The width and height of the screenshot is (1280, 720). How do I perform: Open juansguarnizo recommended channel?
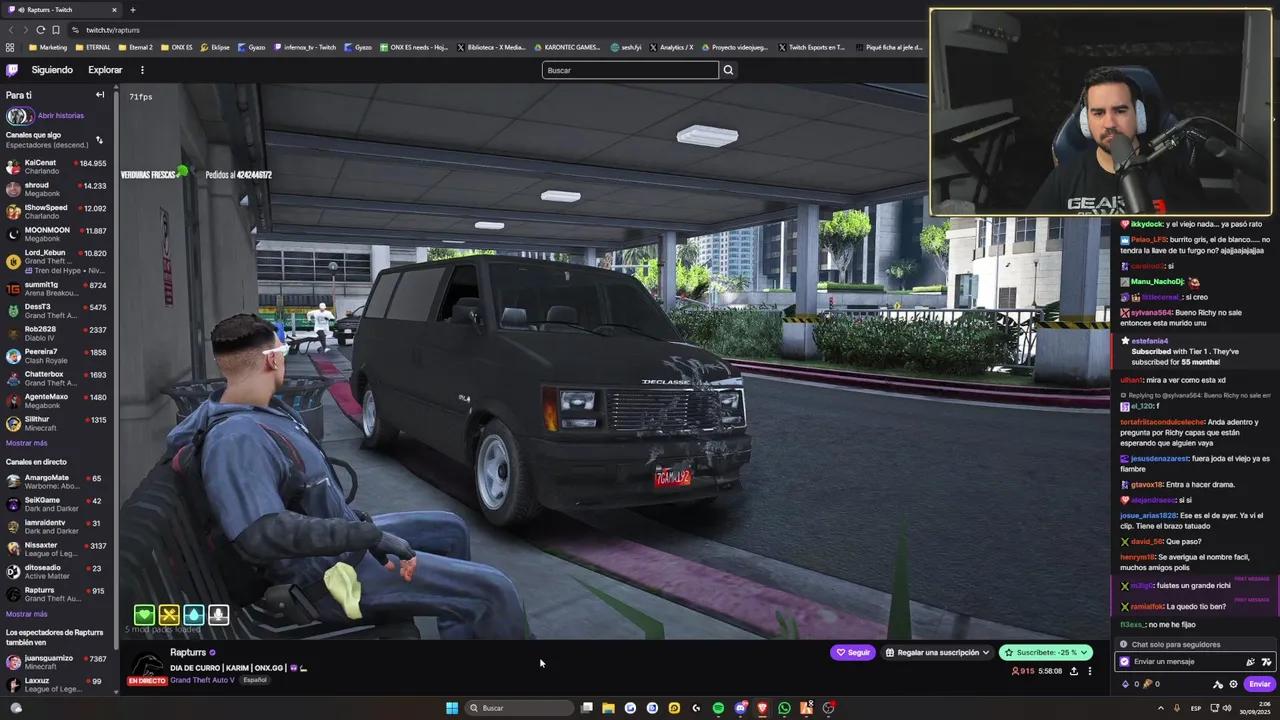[57, 662]
